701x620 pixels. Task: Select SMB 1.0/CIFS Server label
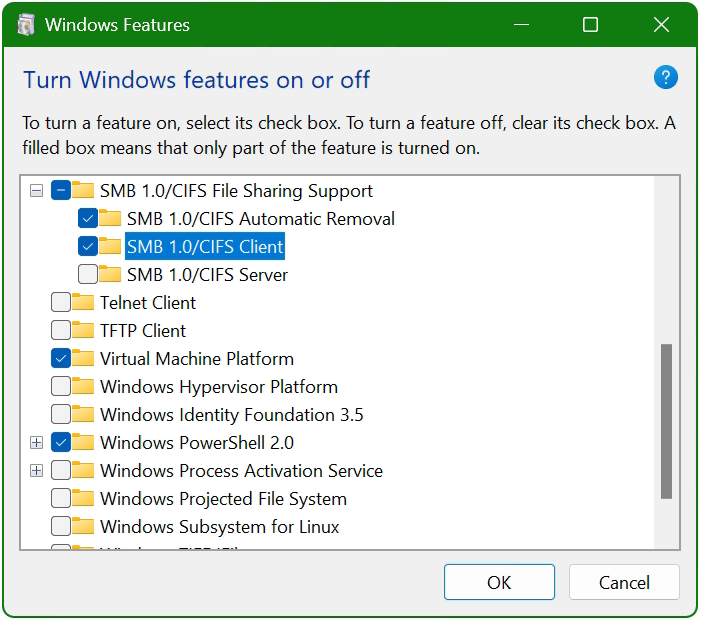(207, 274)
